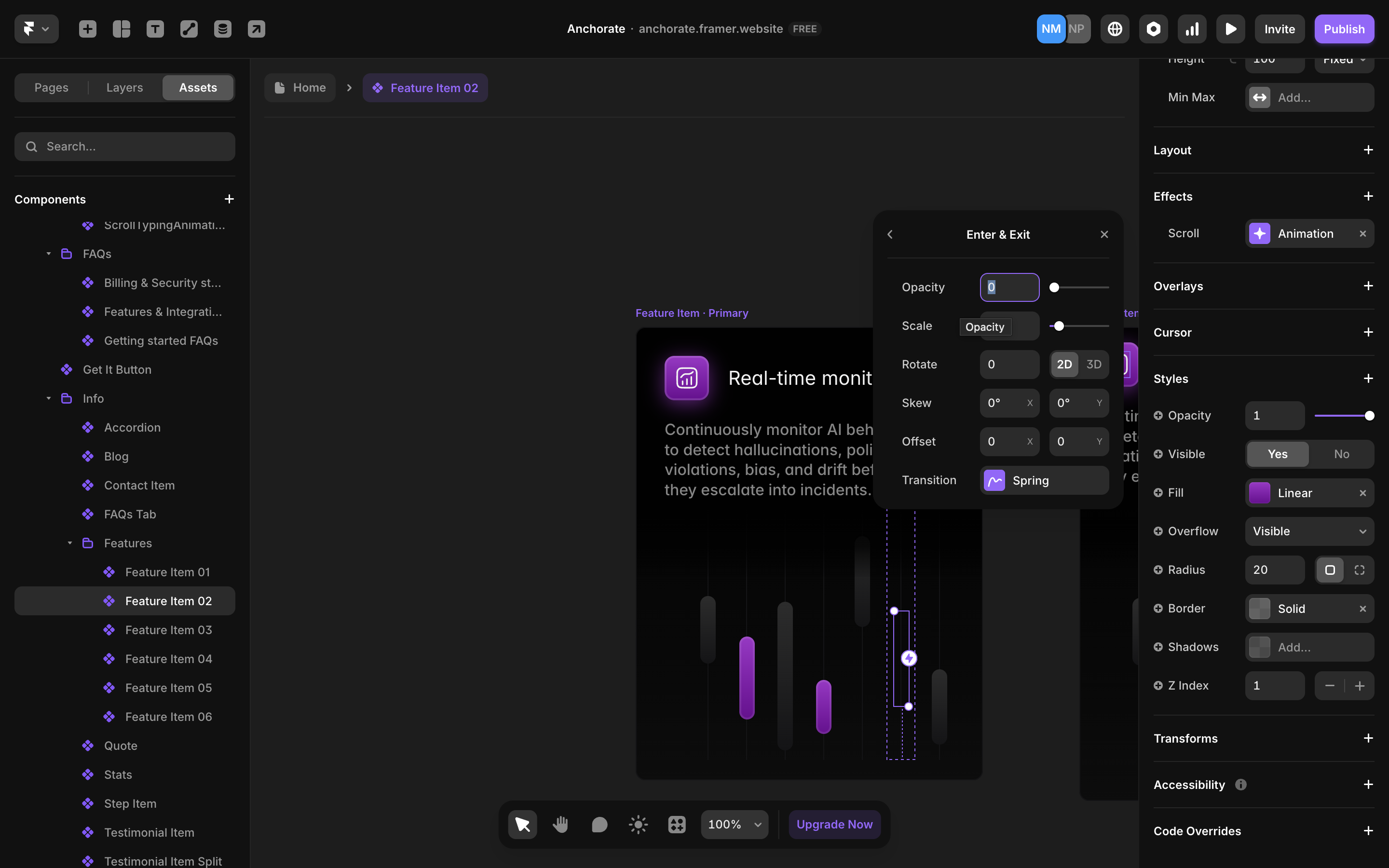Switch to the Layers tab
1389x868 pixels.
pos(124,88)
